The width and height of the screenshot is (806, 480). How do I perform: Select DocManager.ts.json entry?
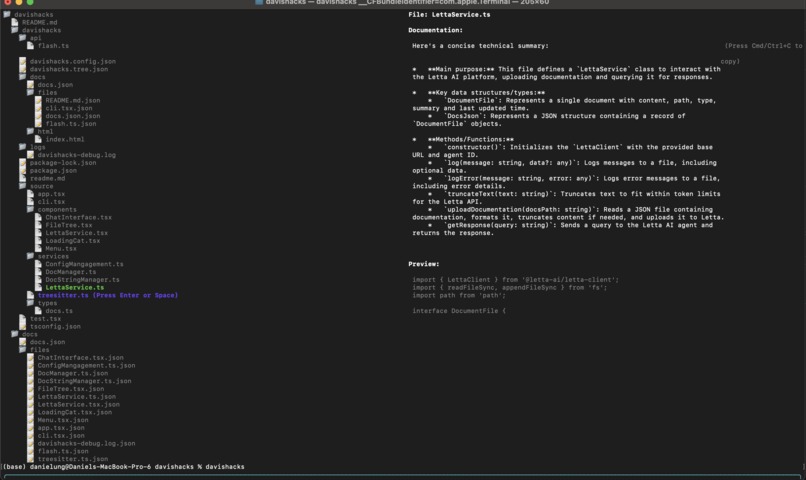tap(72, 373)
